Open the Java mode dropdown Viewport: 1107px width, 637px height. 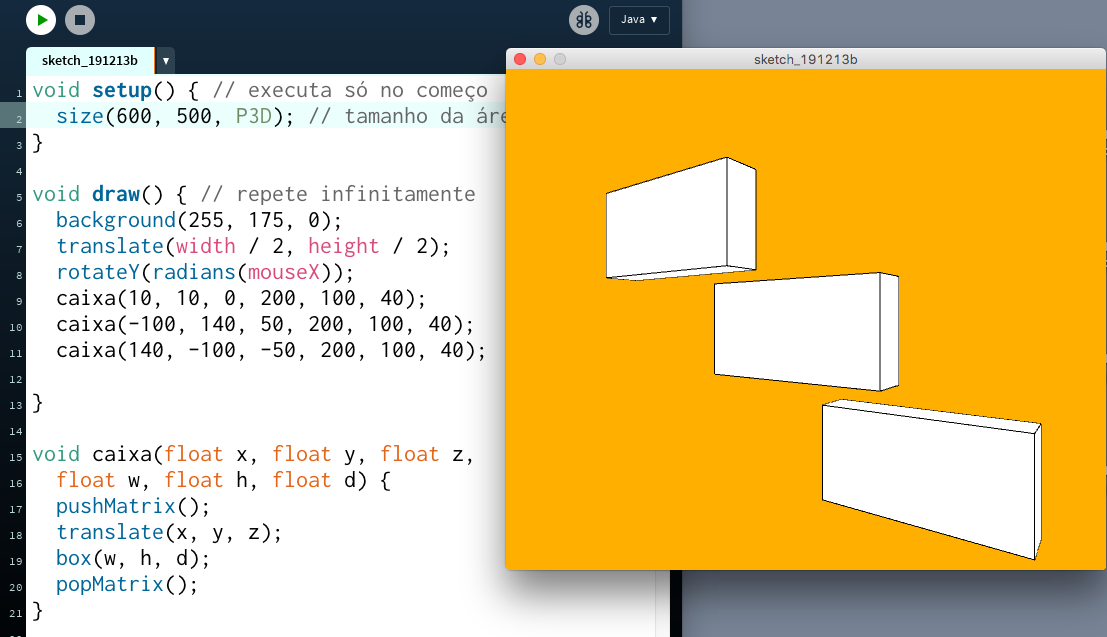tap(639, 20)
